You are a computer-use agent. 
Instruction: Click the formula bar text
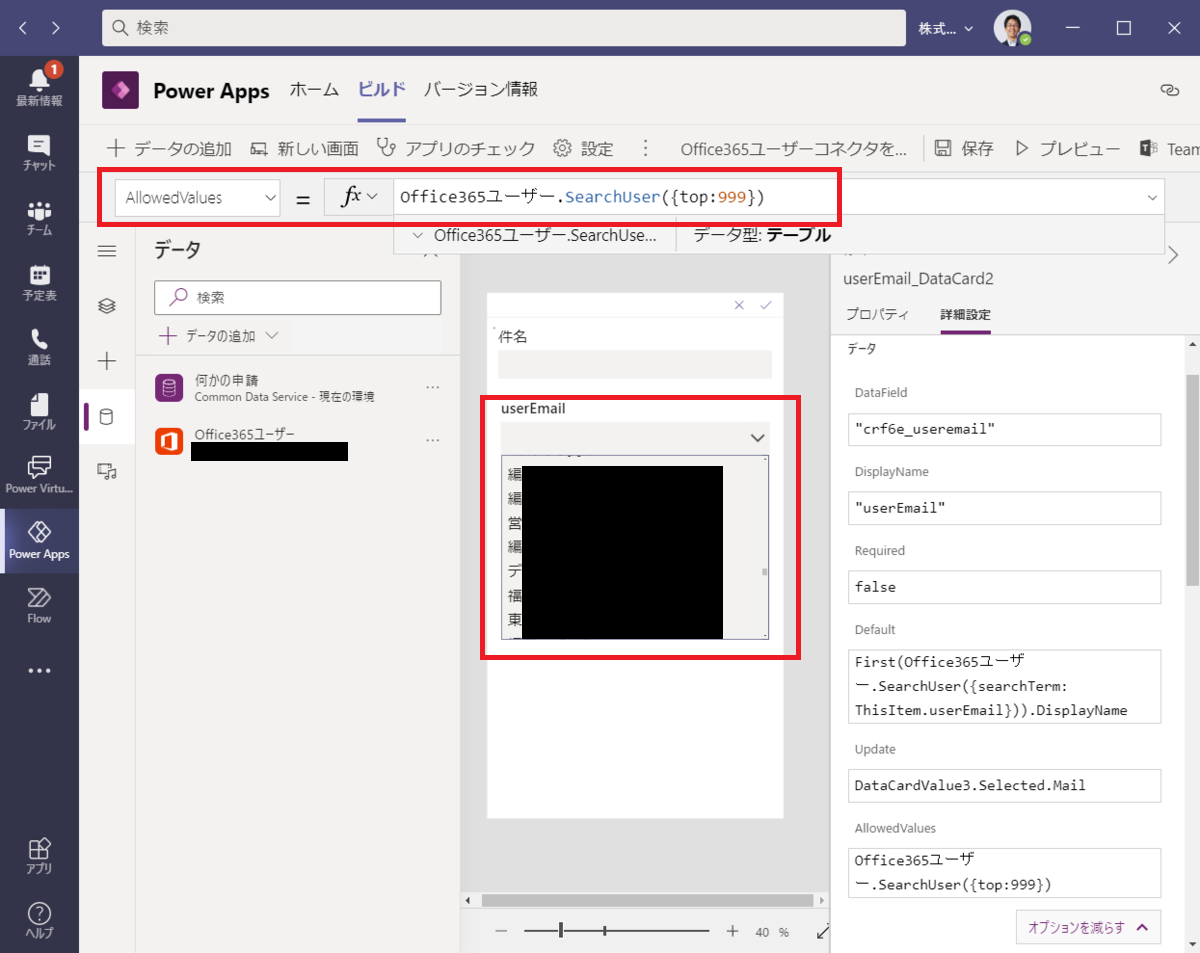582,197
